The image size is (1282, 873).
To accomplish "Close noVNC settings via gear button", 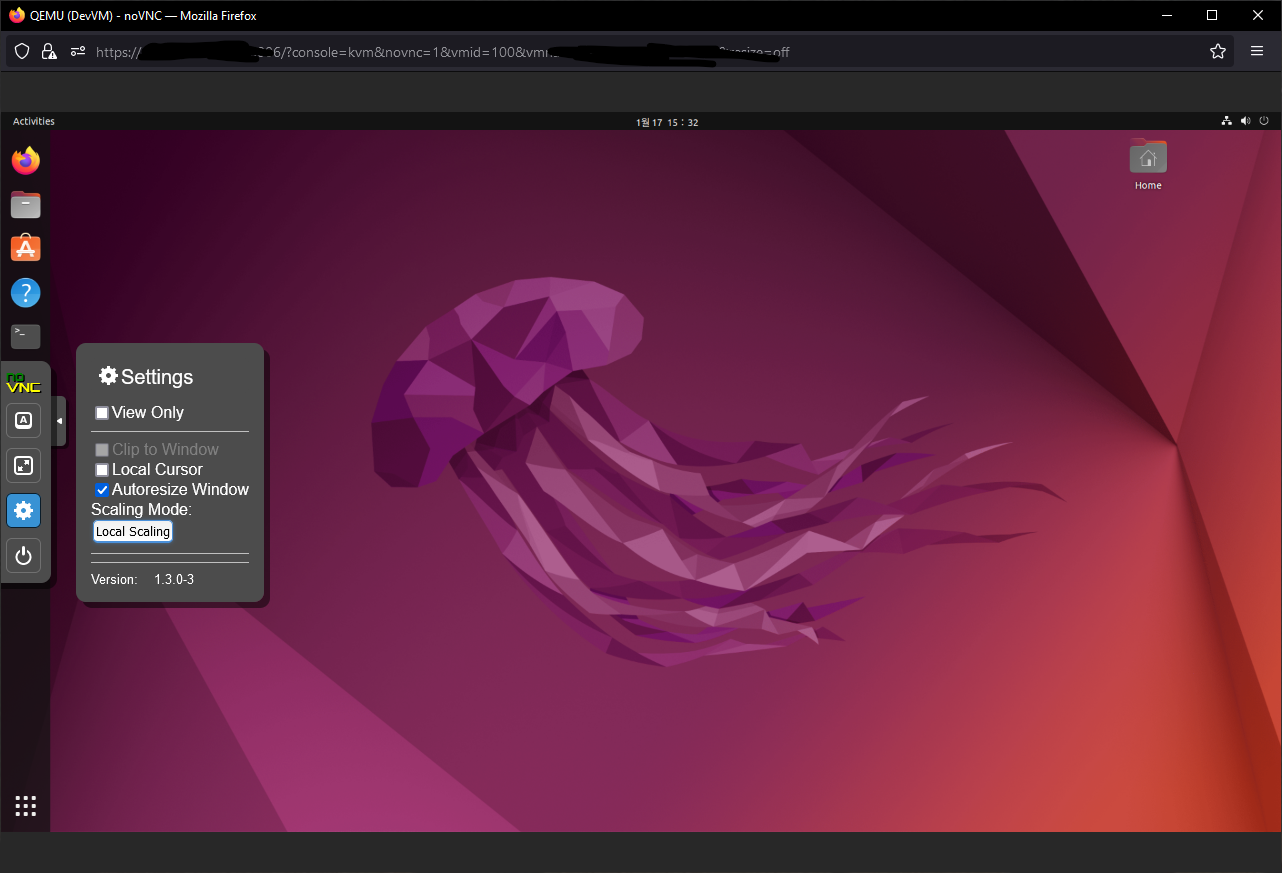I will (x=24, y=511).
